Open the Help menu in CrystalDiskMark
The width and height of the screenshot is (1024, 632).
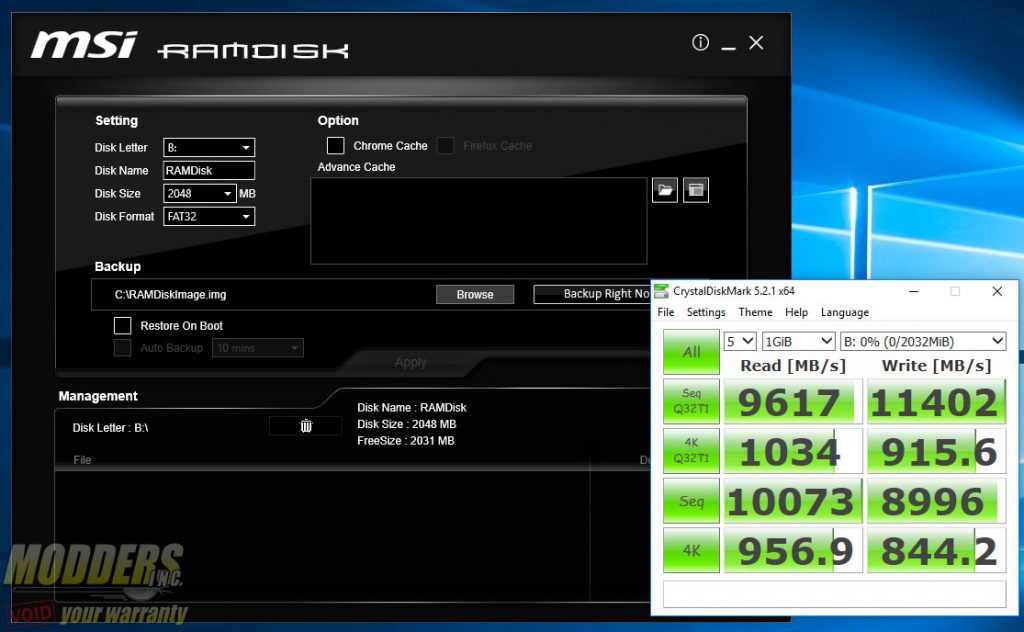pyautogui.click(x=796, y=312)
